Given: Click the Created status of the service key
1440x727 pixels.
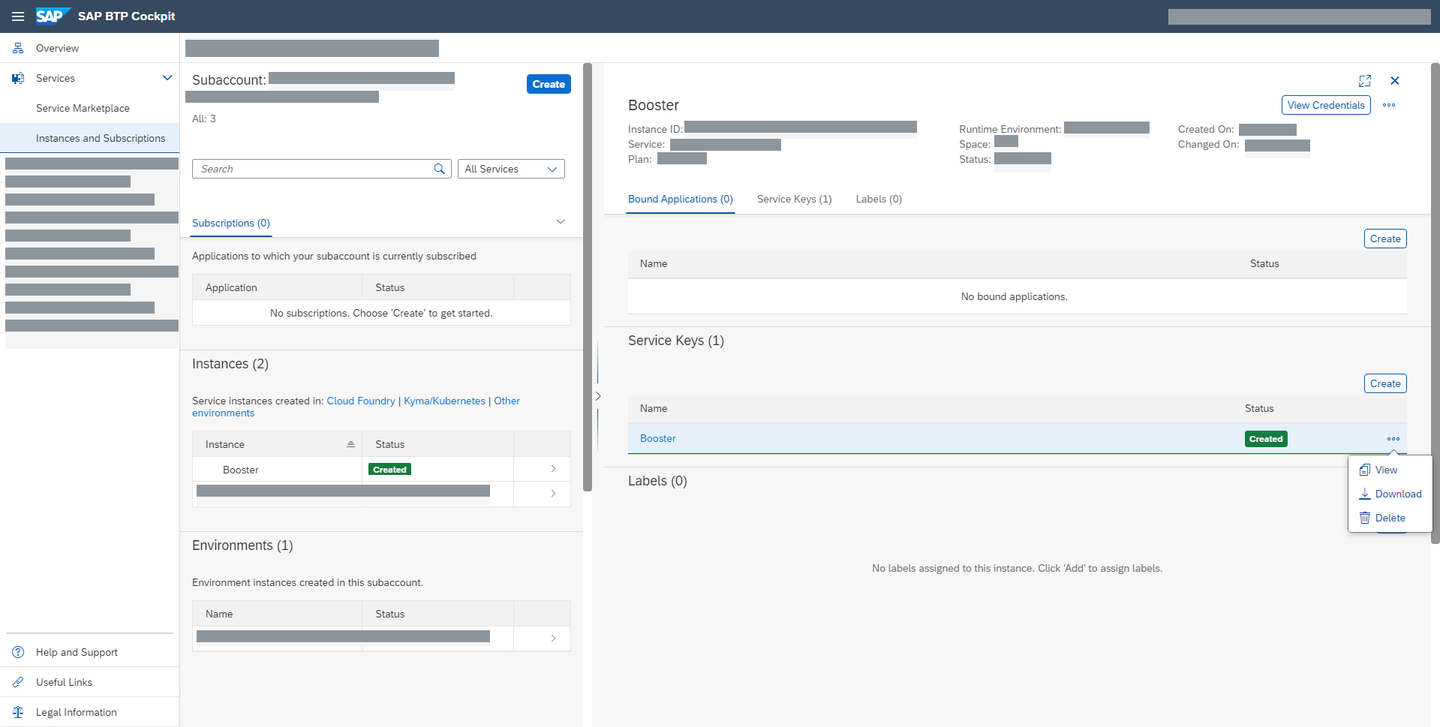Looking at the screenshot, I should pyautogui.click(x=1266, y=439).
